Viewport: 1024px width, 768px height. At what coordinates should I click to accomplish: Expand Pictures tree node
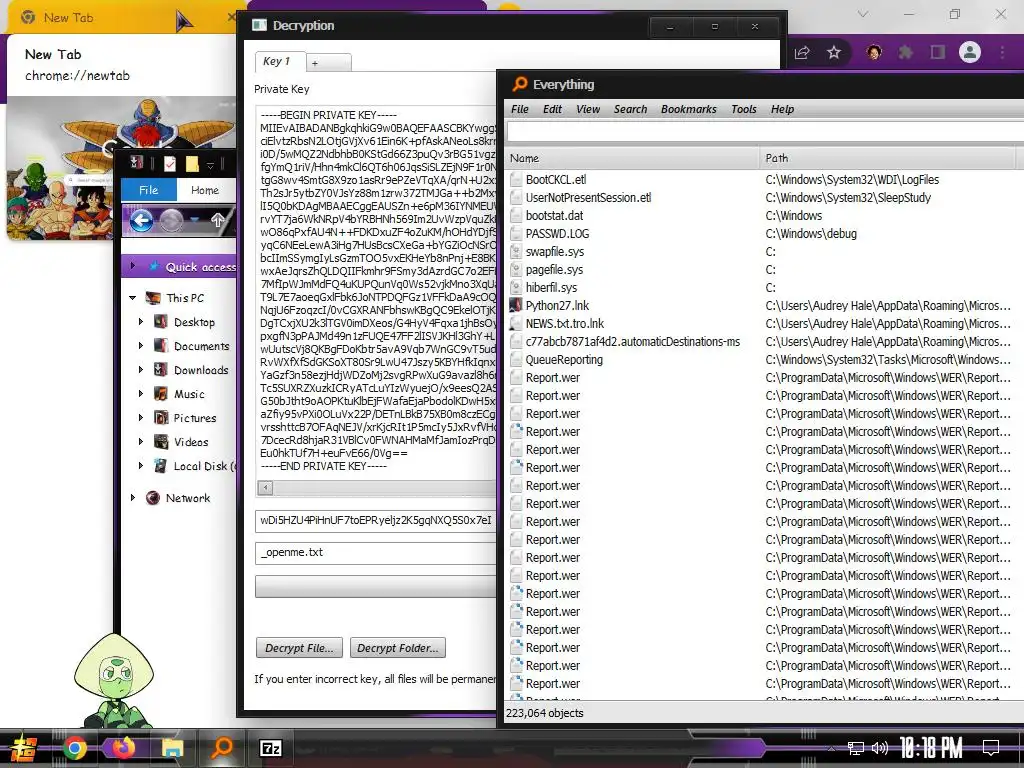pyautogui.click(x=141, y=417)
